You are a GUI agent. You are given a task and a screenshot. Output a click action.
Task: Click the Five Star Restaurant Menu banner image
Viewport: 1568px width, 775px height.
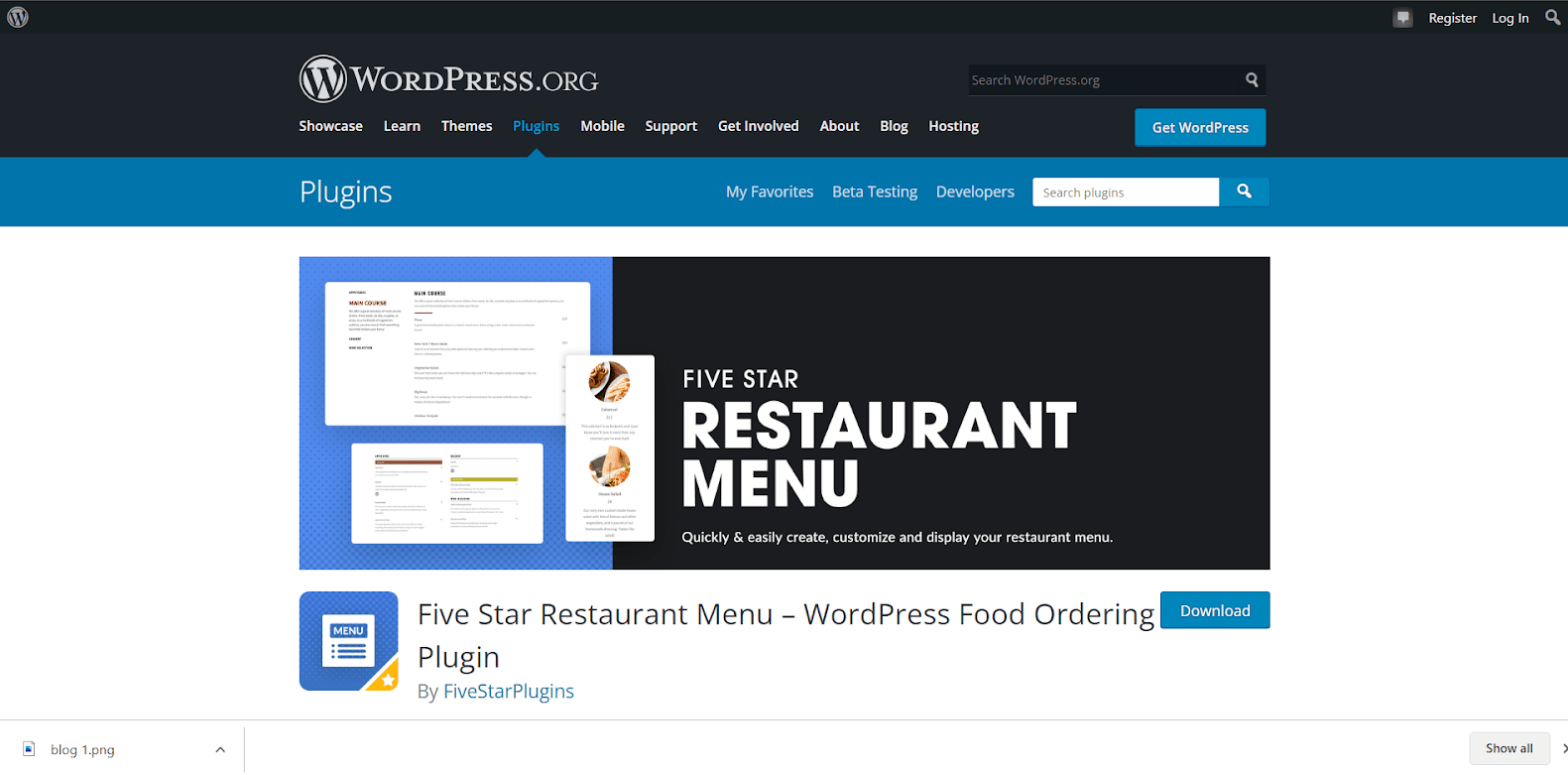(x=784, y=413)
